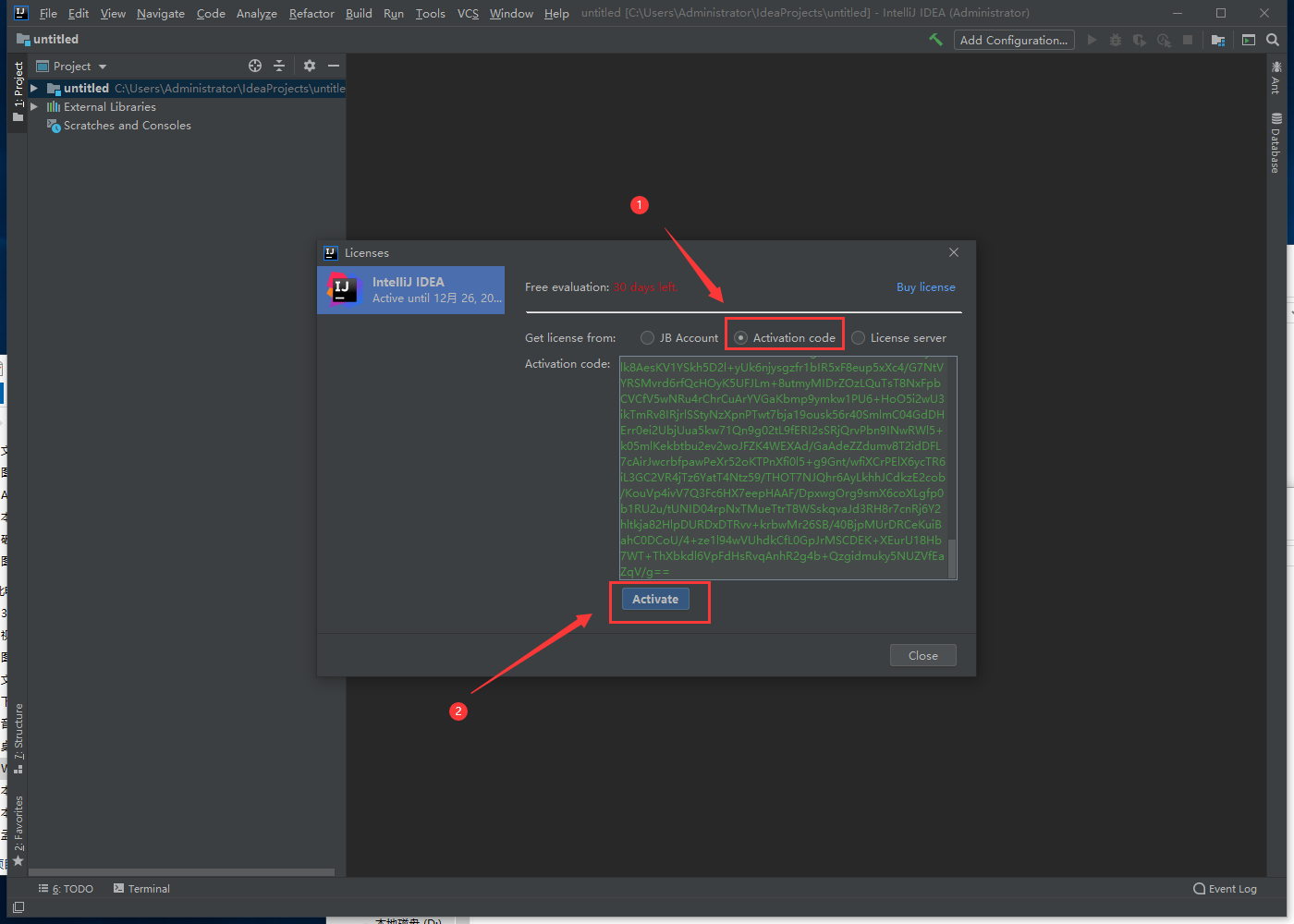
Task: Click the Collapse All icon in Project panel
Action: tap(279, 66)
